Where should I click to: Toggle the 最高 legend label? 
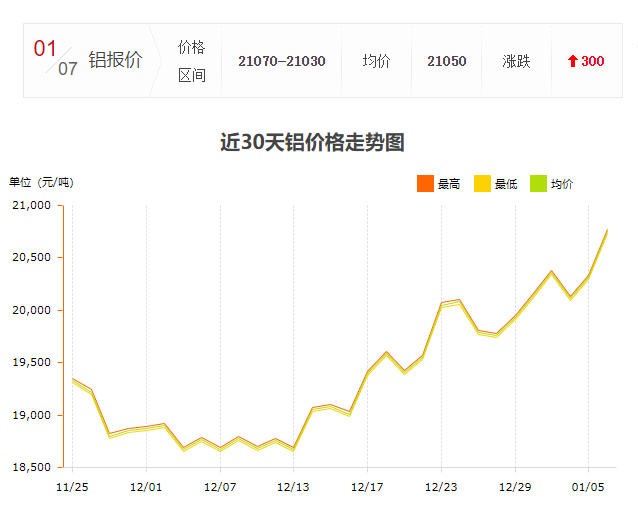coord(449,184)
